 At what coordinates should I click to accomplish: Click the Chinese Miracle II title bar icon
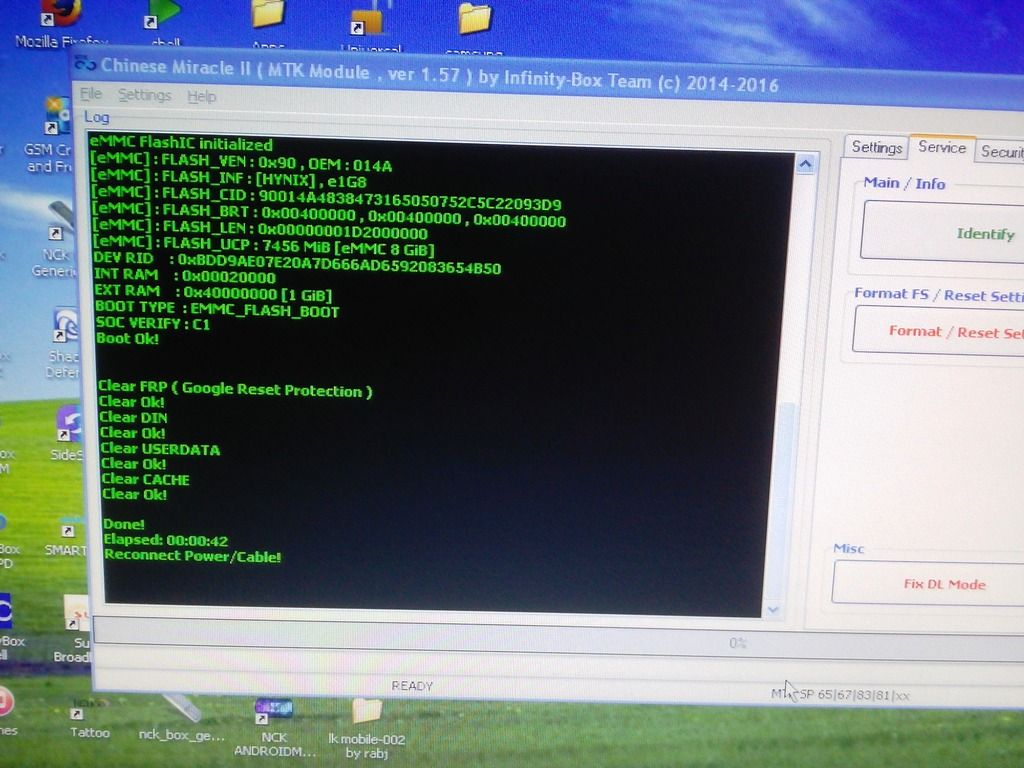(86, 66)
